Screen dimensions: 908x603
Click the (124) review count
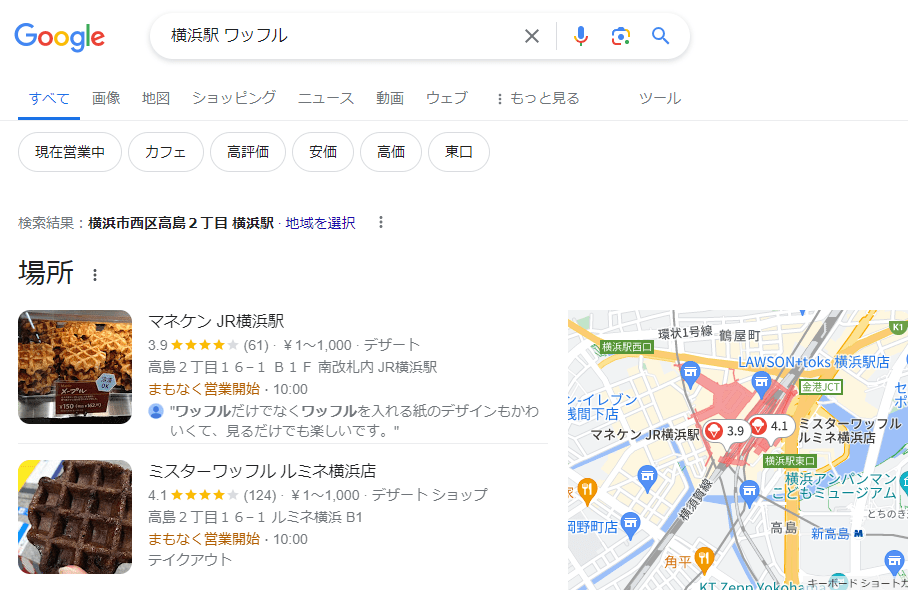(260, 495)
